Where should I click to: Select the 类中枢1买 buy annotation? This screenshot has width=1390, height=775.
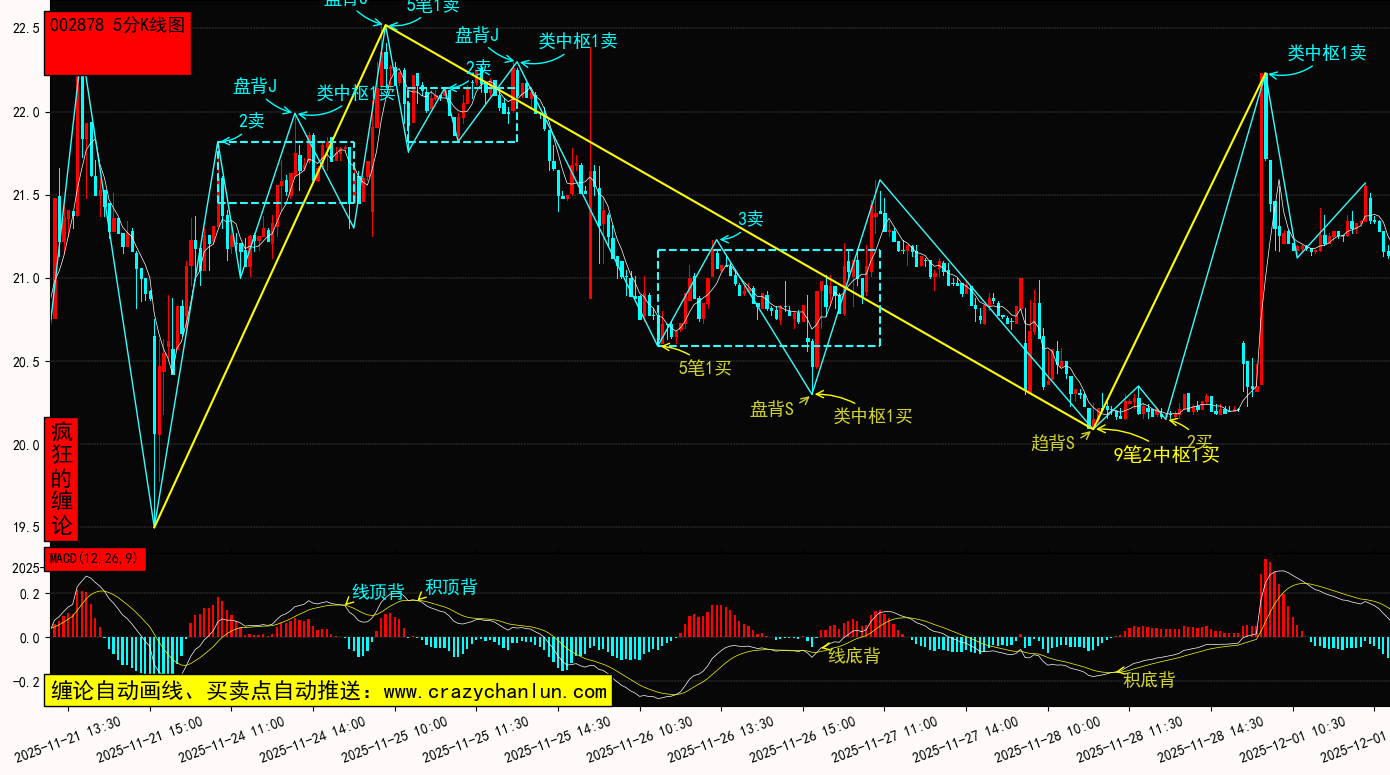pos(873,416)
